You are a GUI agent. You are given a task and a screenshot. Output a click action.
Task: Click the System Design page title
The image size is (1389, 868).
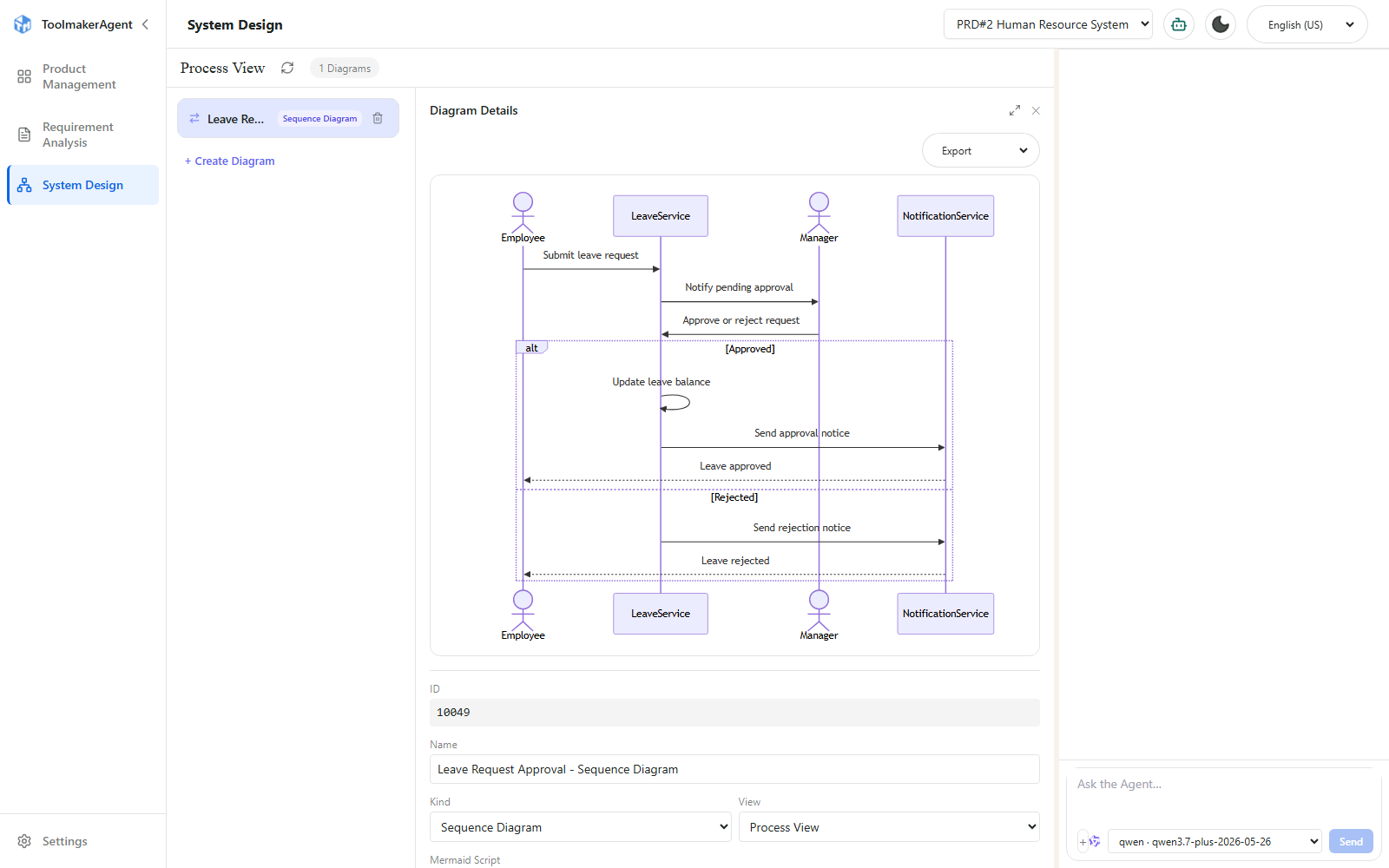coord(234,24)
